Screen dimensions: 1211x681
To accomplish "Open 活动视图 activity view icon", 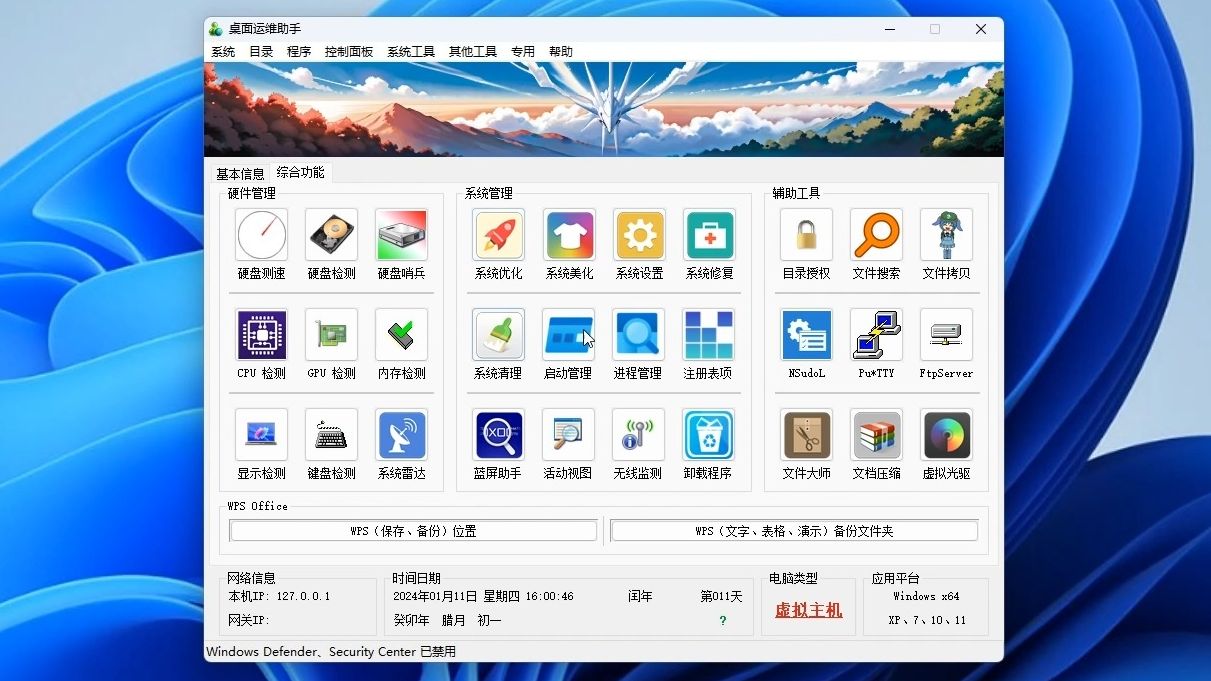I will coord(569,435).
